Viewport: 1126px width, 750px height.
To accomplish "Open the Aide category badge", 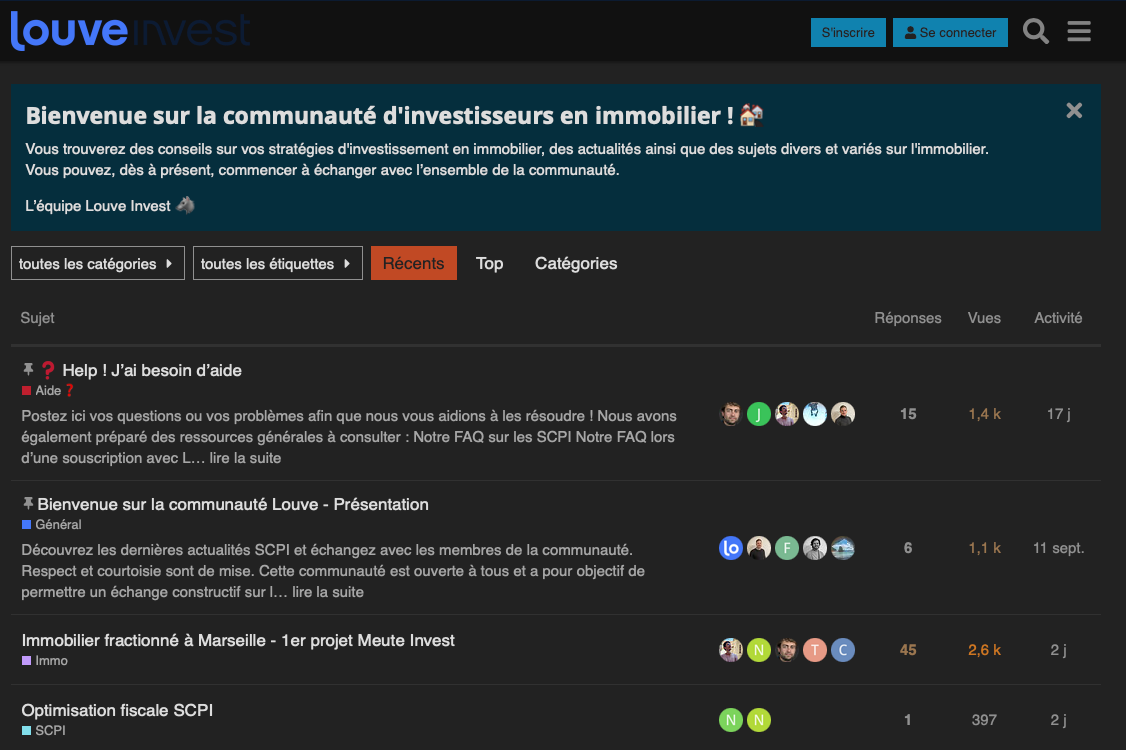I will (48, 390).
